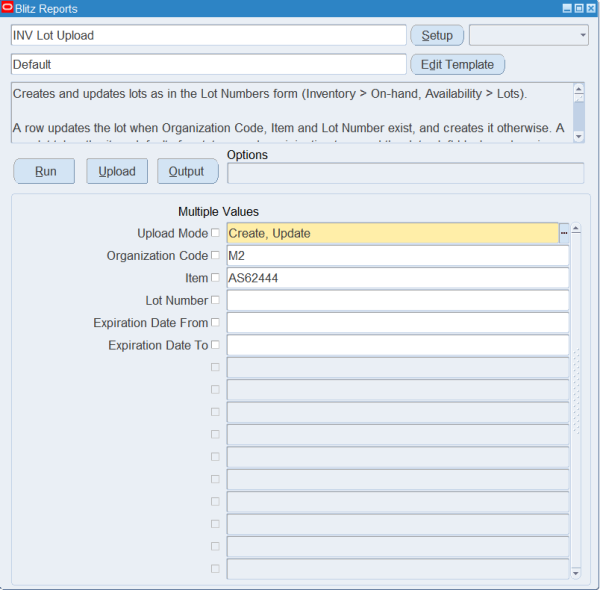Click the description scrollbar up arrow
This screenshot has height=590, width=600.
pos(579,89)
